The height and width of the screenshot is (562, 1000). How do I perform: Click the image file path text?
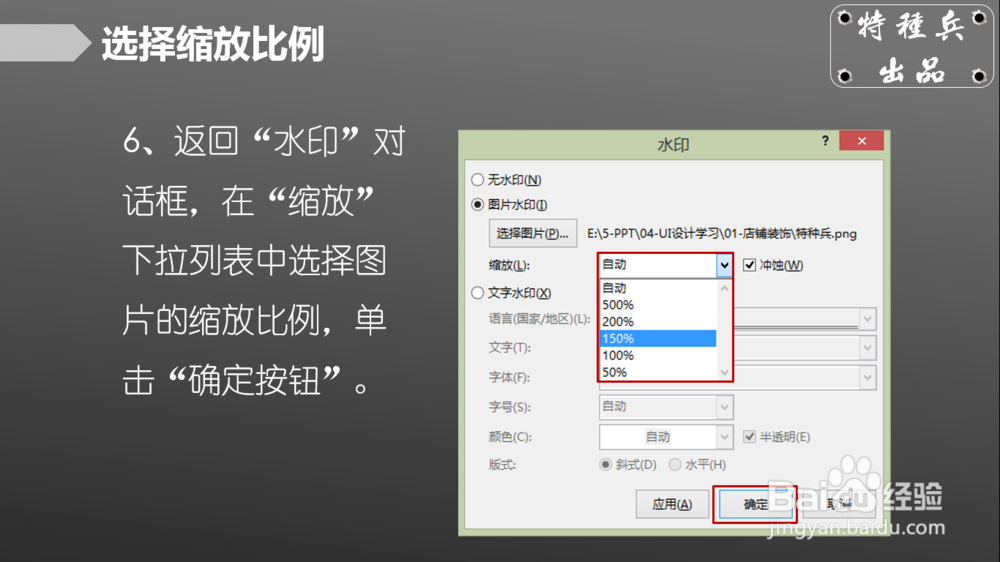(722, 233)
